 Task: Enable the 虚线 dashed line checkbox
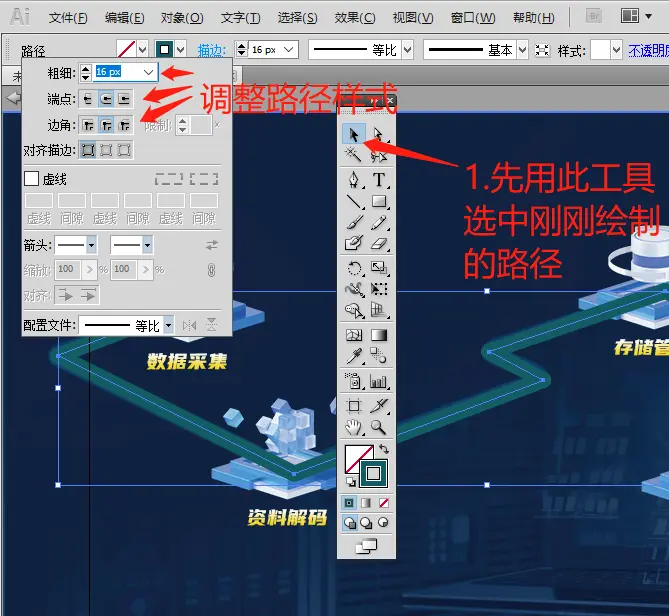click(32, 179)
